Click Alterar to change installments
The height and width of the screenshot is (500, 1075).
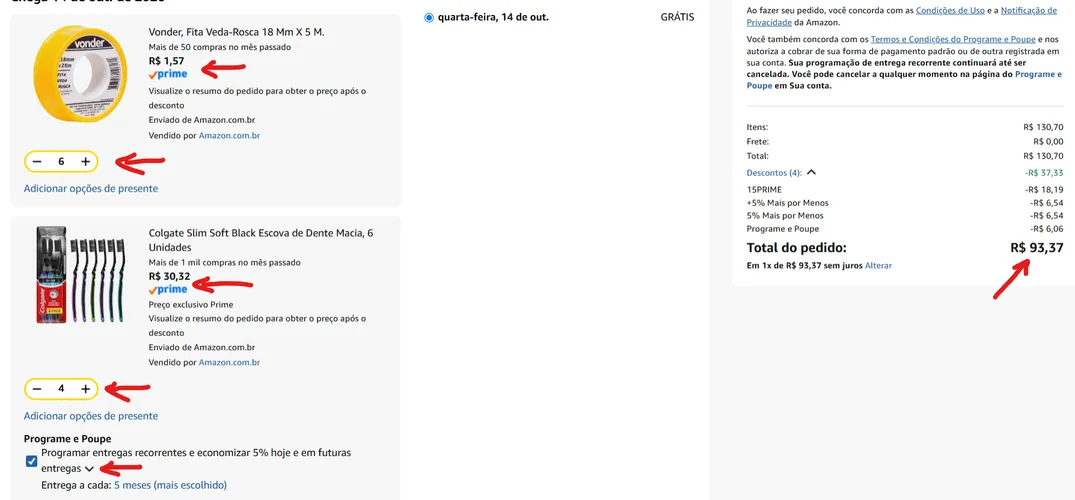coord(878,265)
